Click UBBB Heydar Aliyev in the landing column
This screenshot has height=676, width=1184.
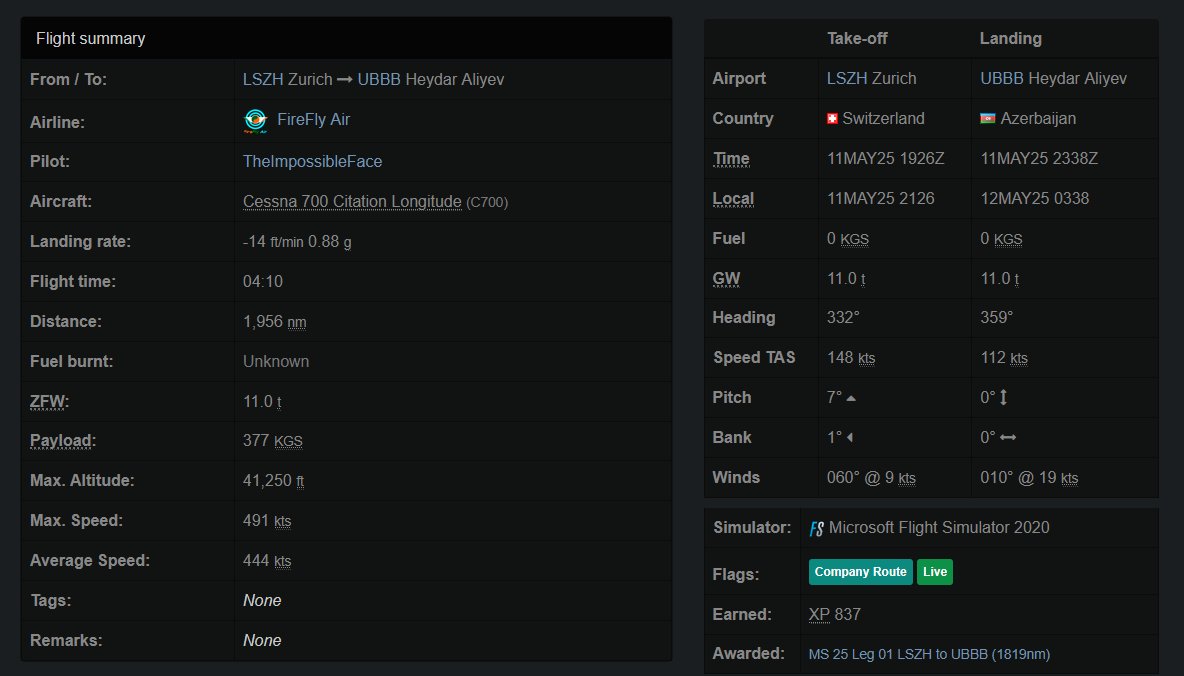click(1053, 78)
